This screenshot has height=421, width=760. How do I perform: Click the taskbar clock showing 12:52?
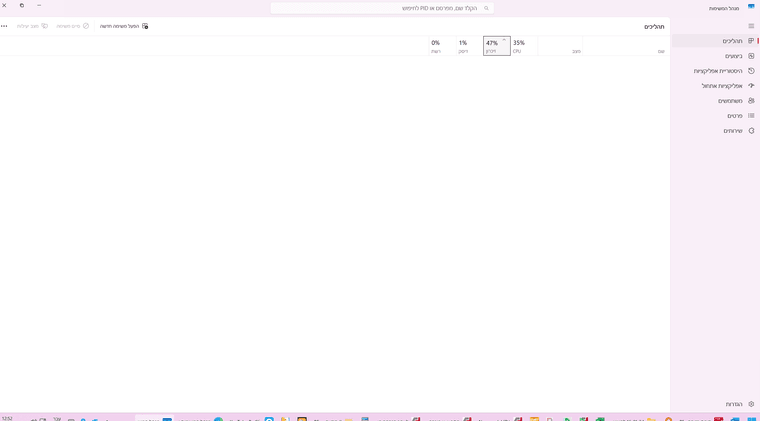[7, 418]
